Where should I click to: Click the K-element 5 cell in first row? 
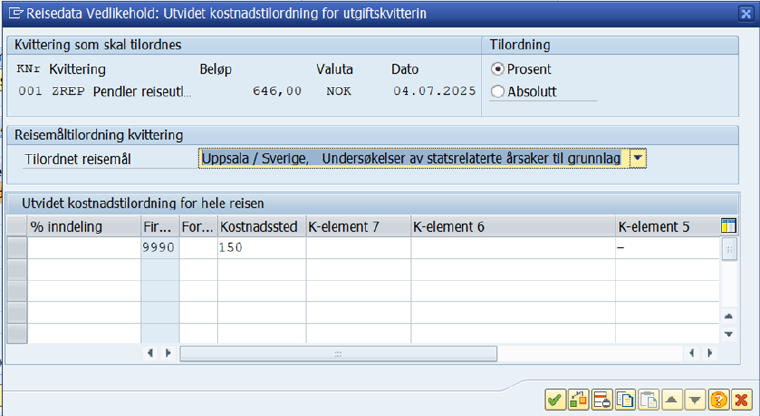point(667,248)
